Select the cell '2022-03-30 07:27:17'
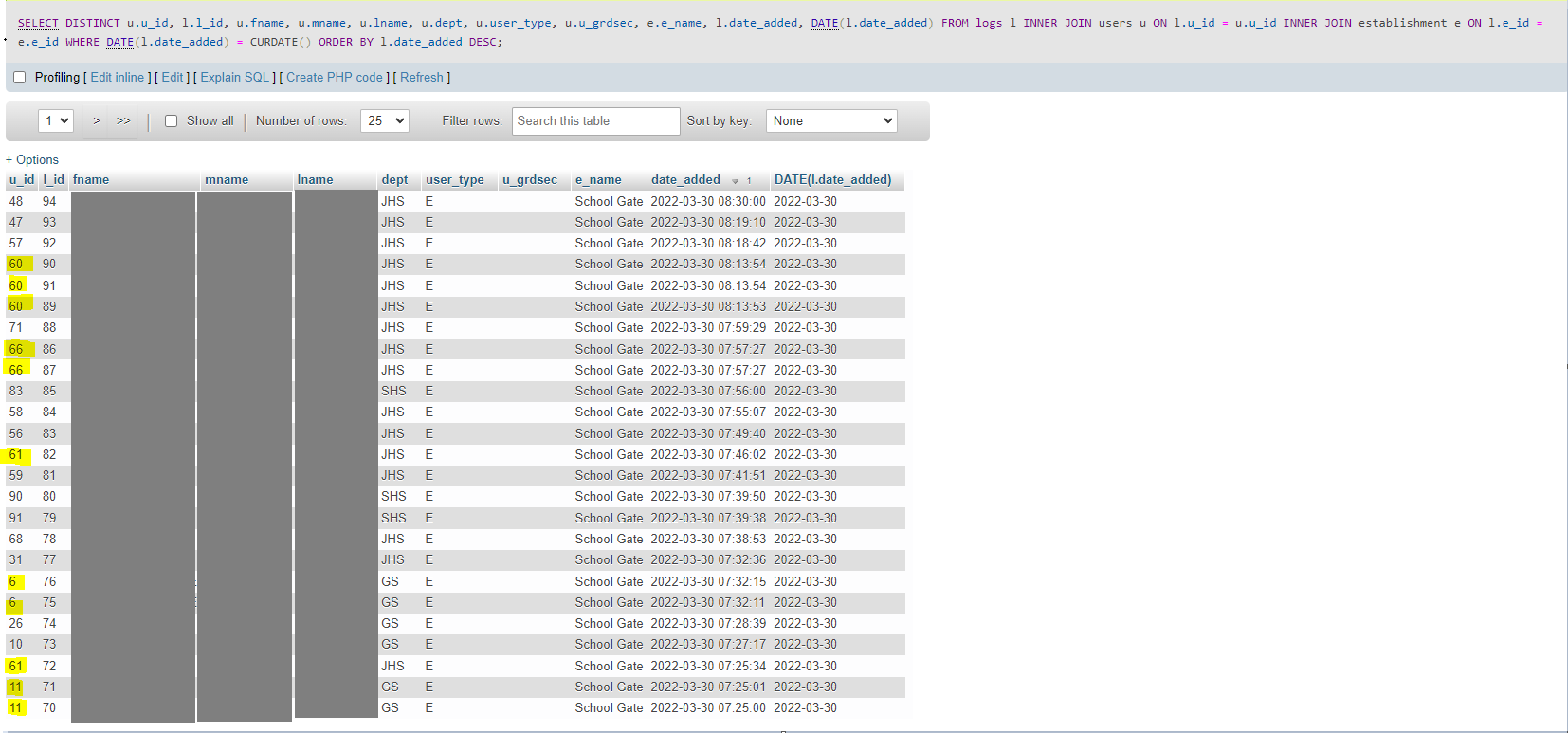 tap(708, 644)
